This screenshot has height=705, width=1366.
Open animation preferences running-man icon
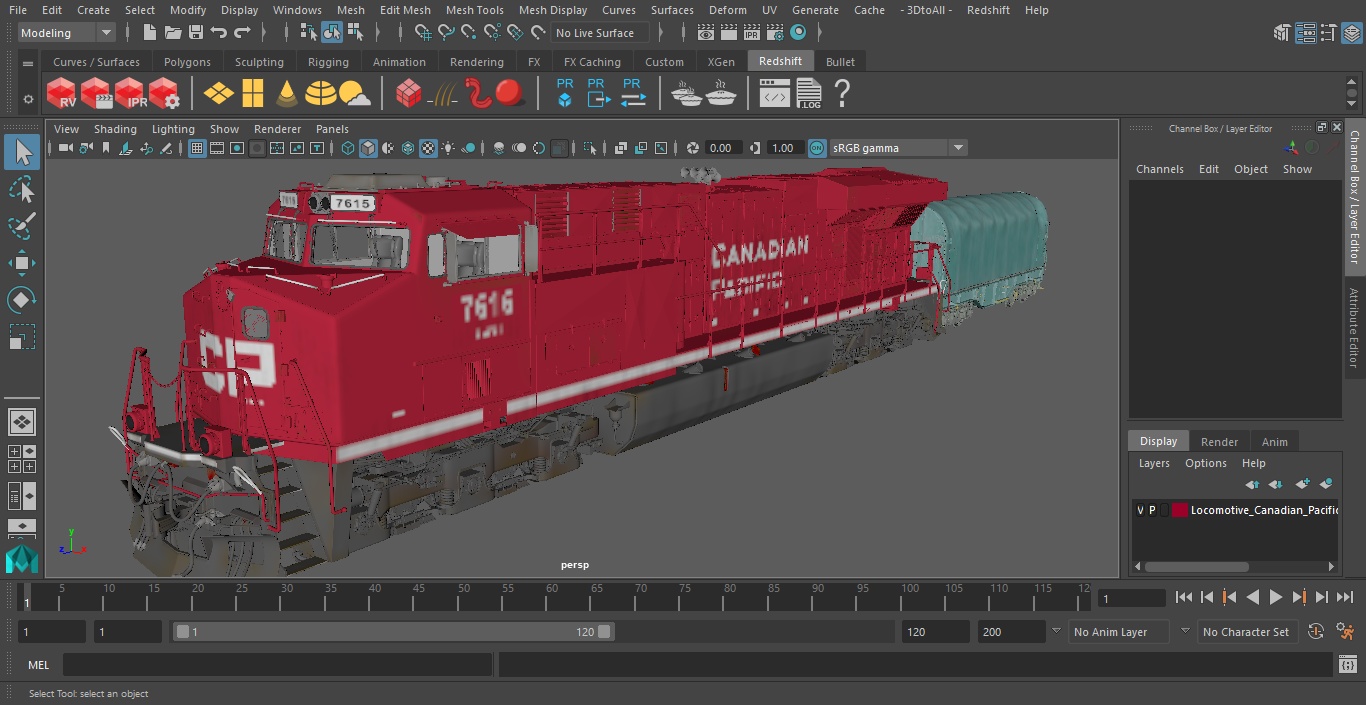click(x=1345, y=632)
